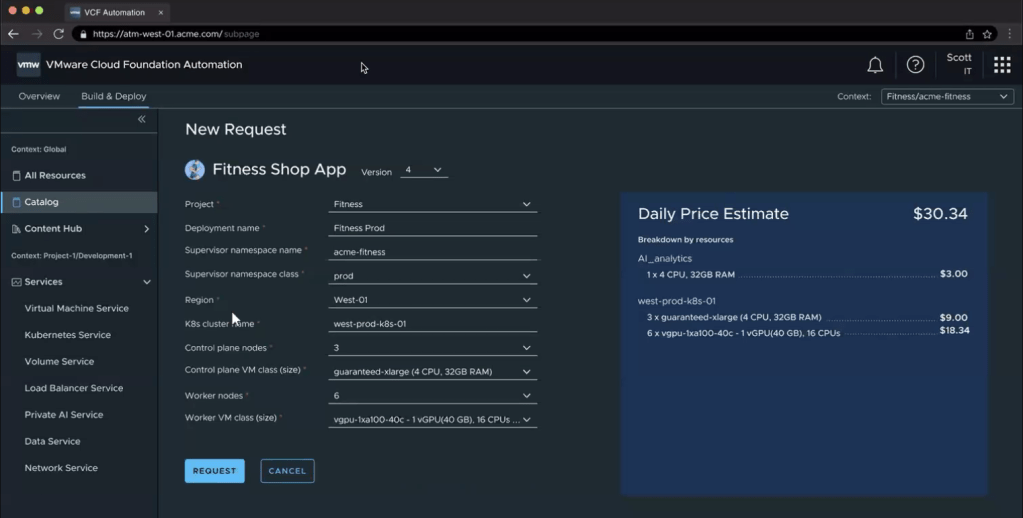Collapse the Services section in sidebar
The image size is (1023, 518).
coord(147,282)
